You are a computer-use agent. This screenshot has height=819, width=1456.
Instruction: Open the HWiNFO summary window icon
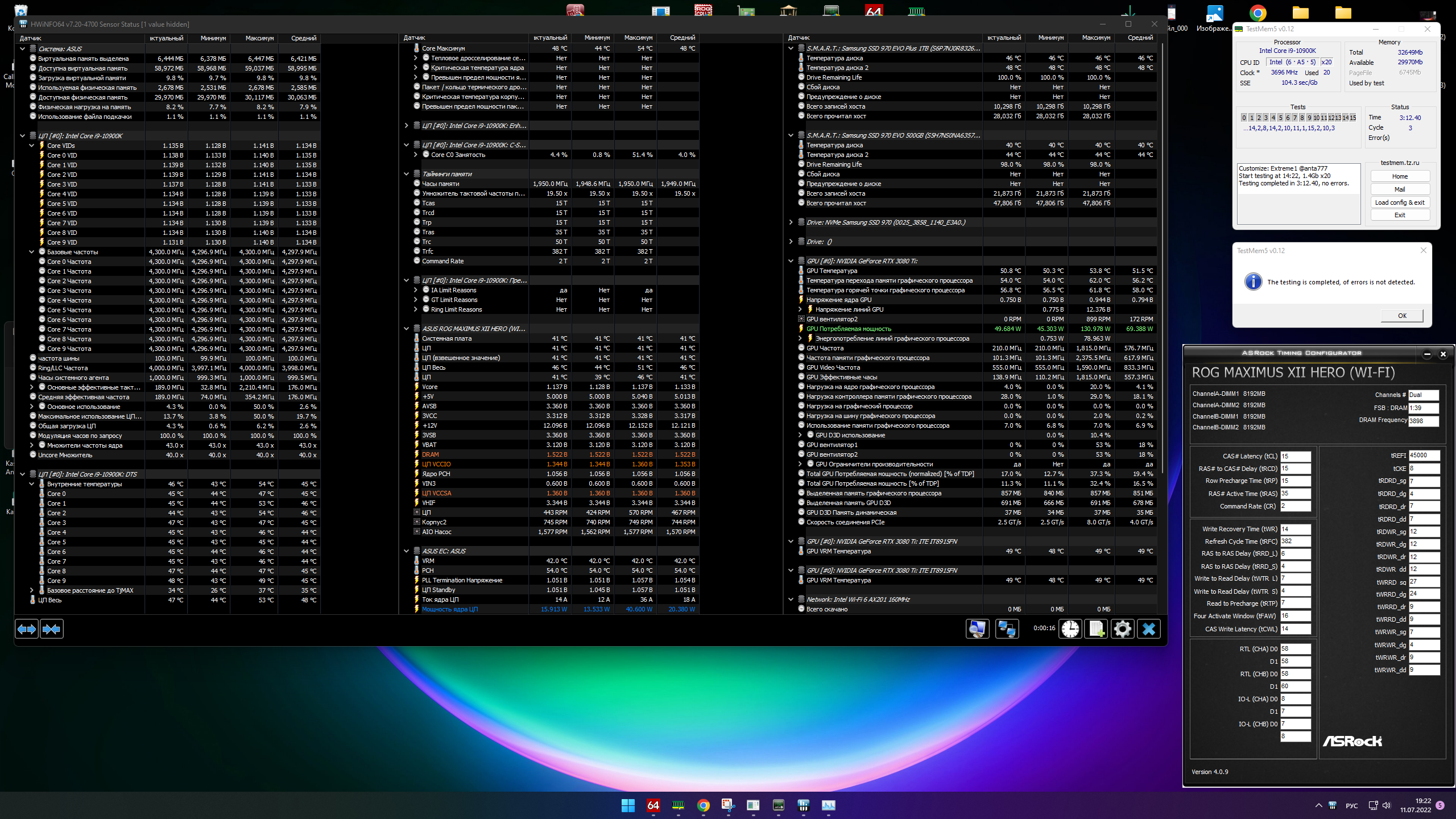click(977, 629)
